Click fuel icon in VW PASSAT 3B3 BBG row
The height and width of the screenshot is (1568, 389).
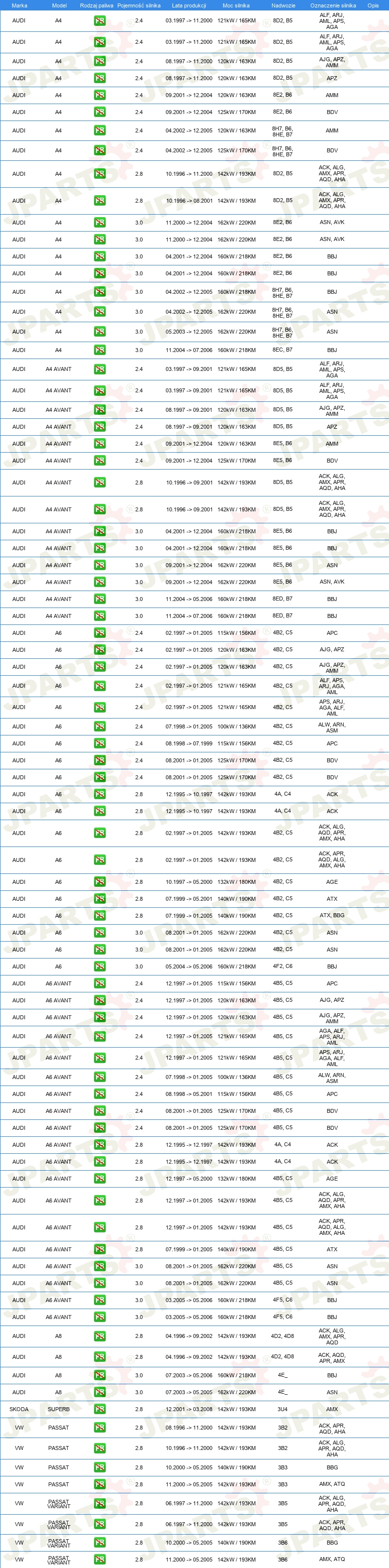(x=99, y=1467)
